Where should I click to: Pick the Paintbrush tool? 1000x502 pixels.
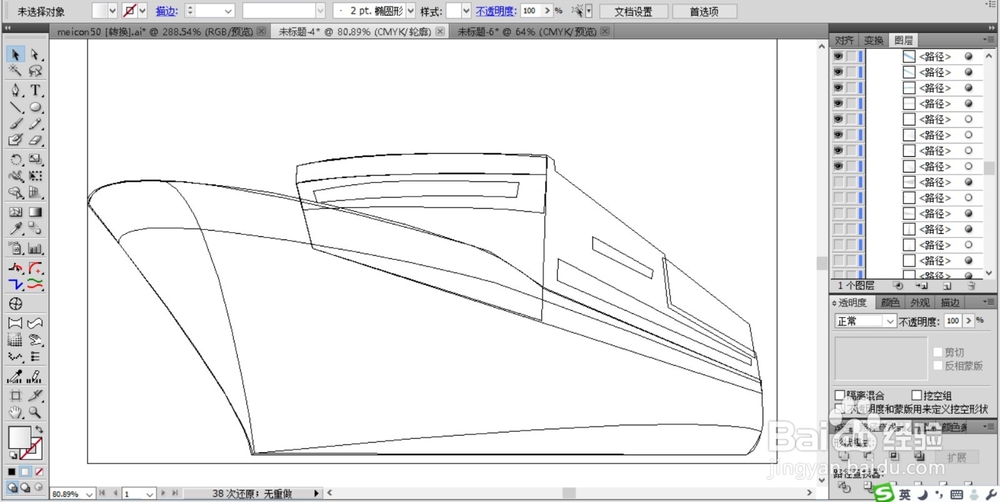(16, 123)
